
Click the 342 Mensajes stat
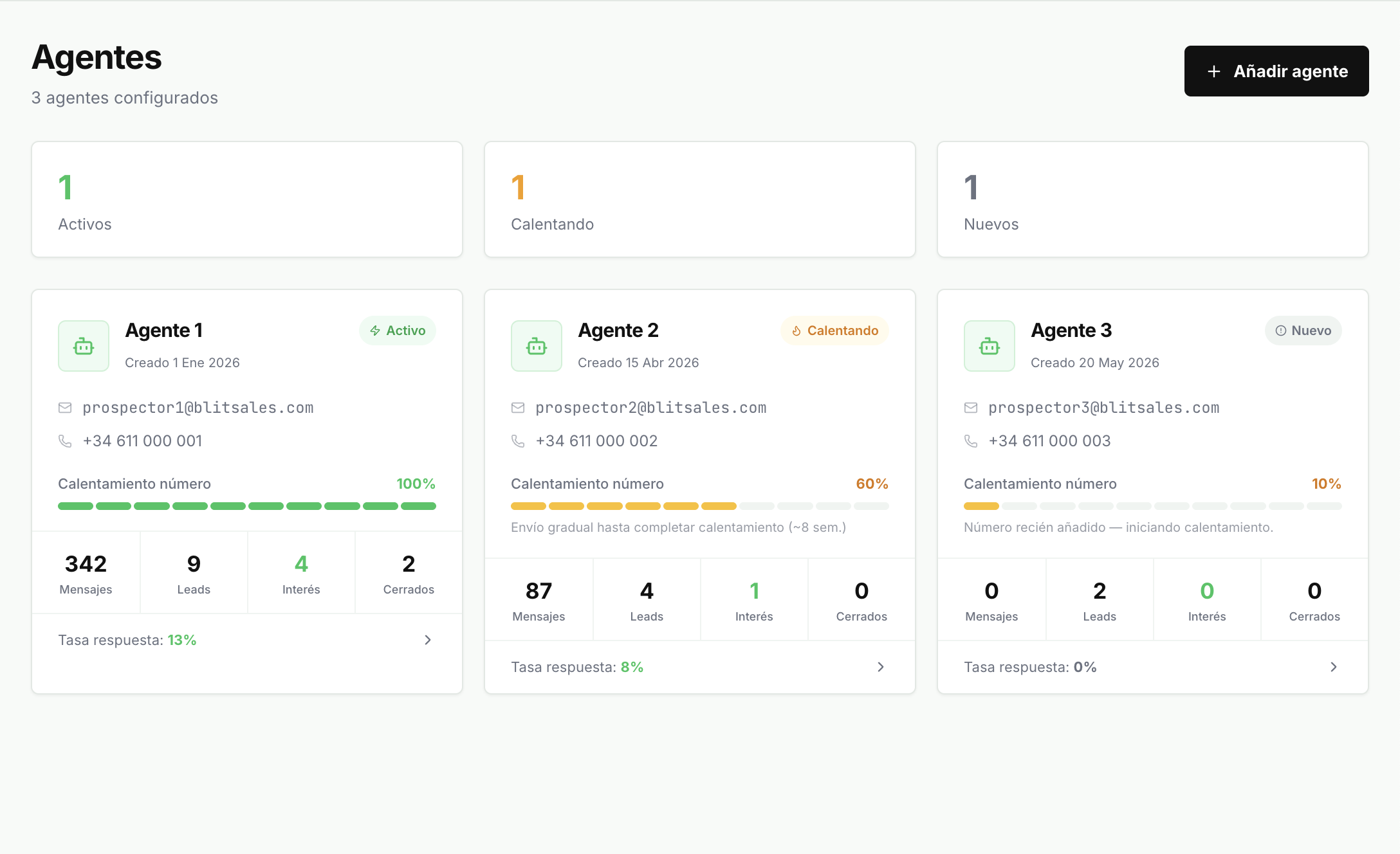point(86,573)
